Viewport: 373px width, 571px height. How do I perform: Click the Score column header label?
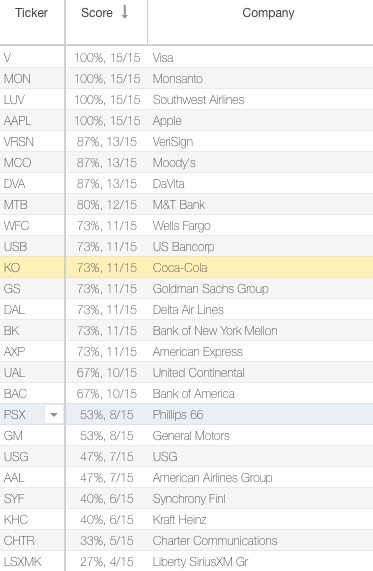[97, 13]
